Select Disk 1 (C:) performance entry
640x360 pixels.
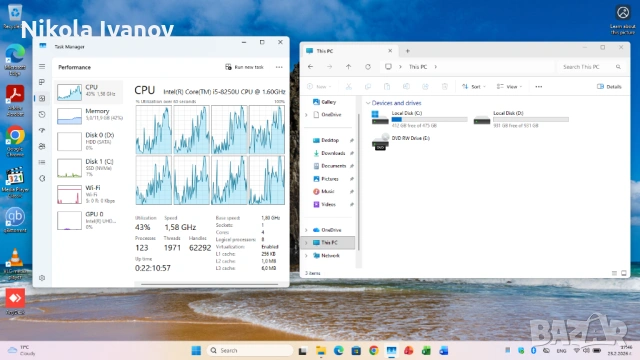tap(89, 167)
